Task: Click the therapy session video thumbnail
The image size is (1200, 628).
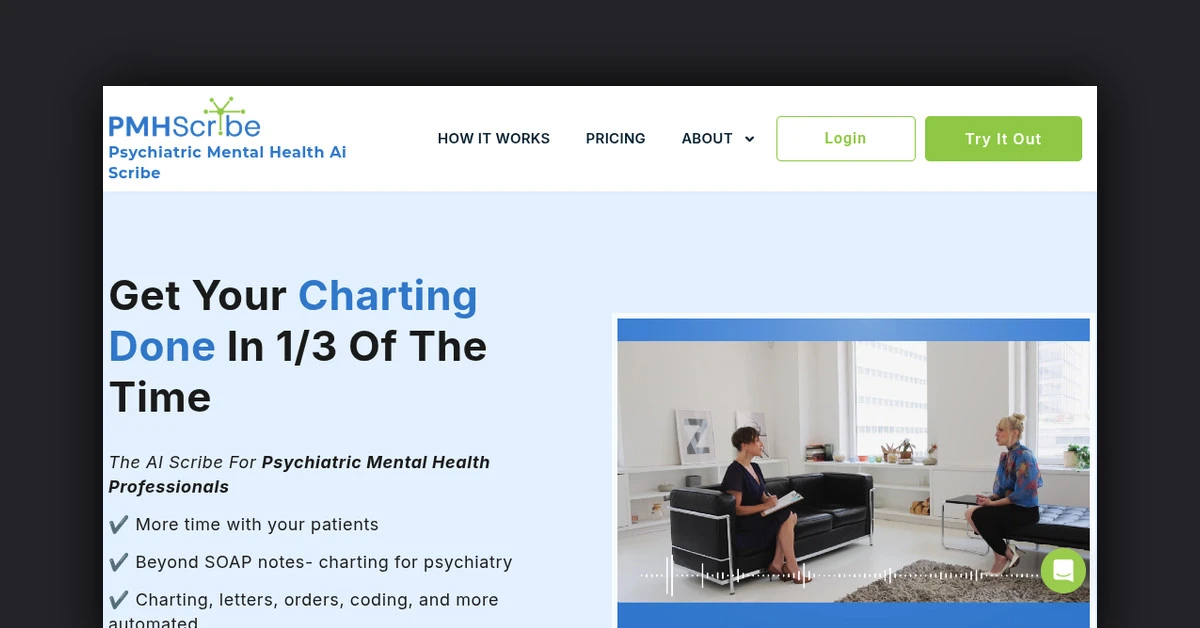Action: click(853, 472)
